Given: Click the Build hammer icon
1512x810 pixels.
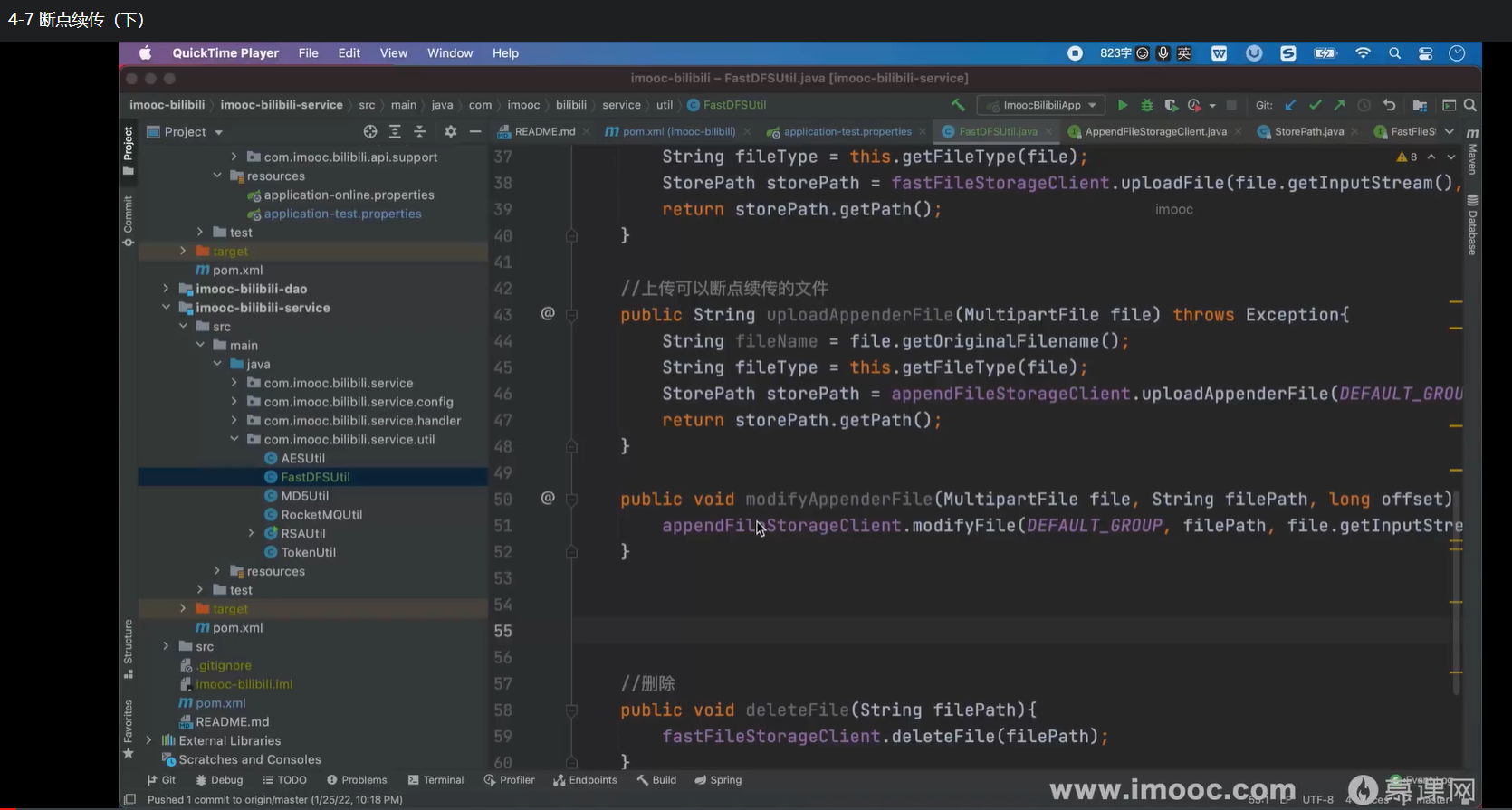Looking at the screenshot, I should (958, 105).
